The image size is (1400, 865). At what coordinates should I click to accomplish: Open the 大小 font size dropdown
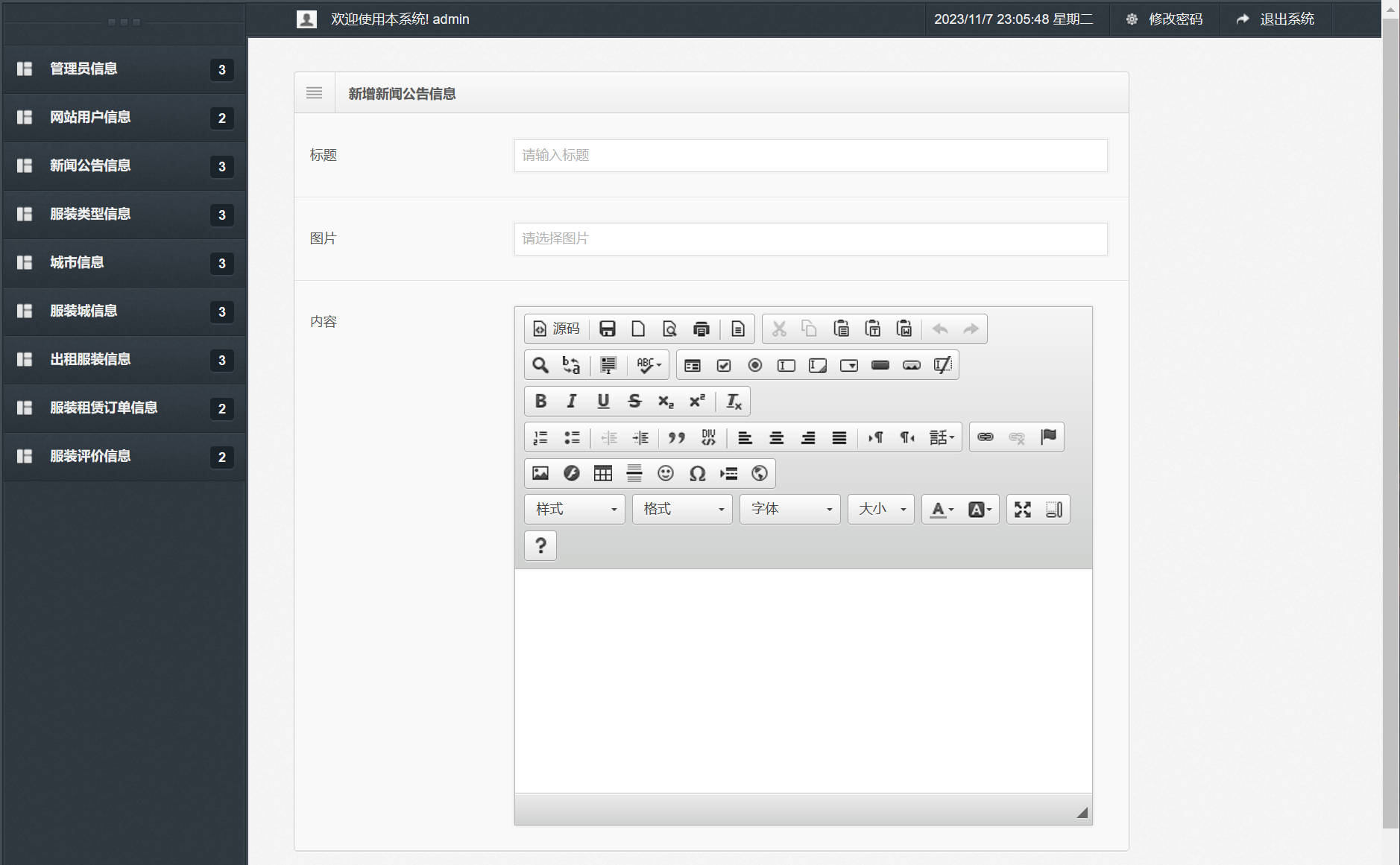[880, 510]
